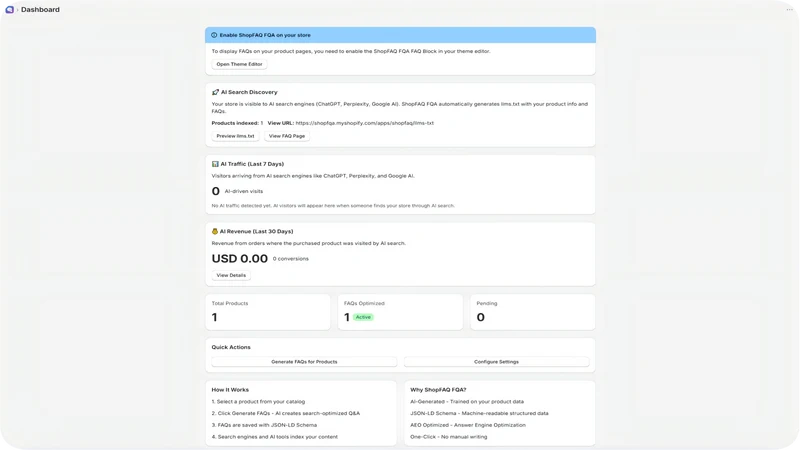800x450 pixels.
Task: Click the AI Search Discovery rocket icon
Action: point(215,92)
